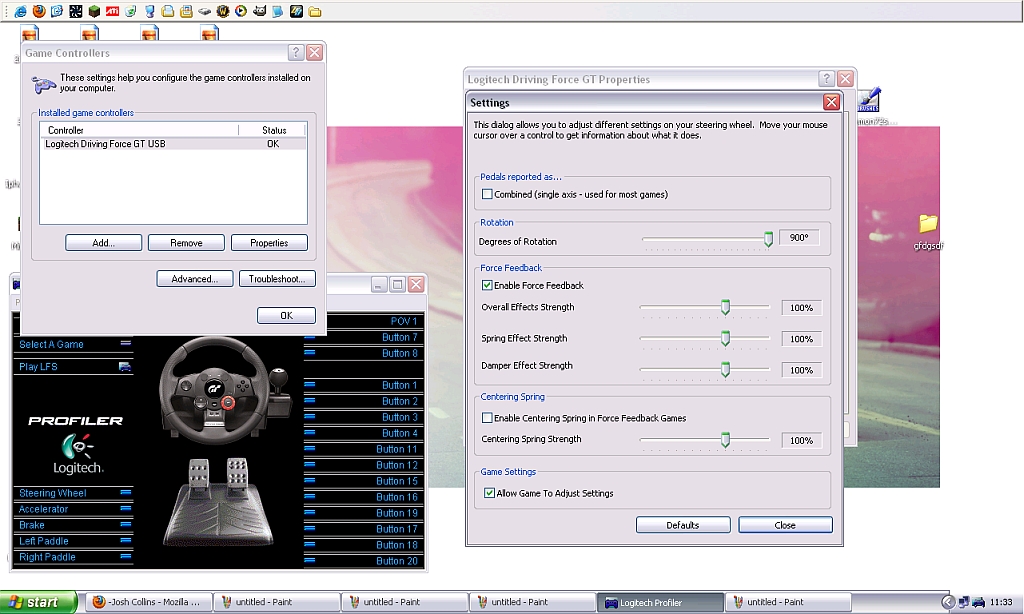The height and width of the screenshot is (614, 1024).
Task: Open Left Paddle assignment in Profiler
Action: click(73, 541)
